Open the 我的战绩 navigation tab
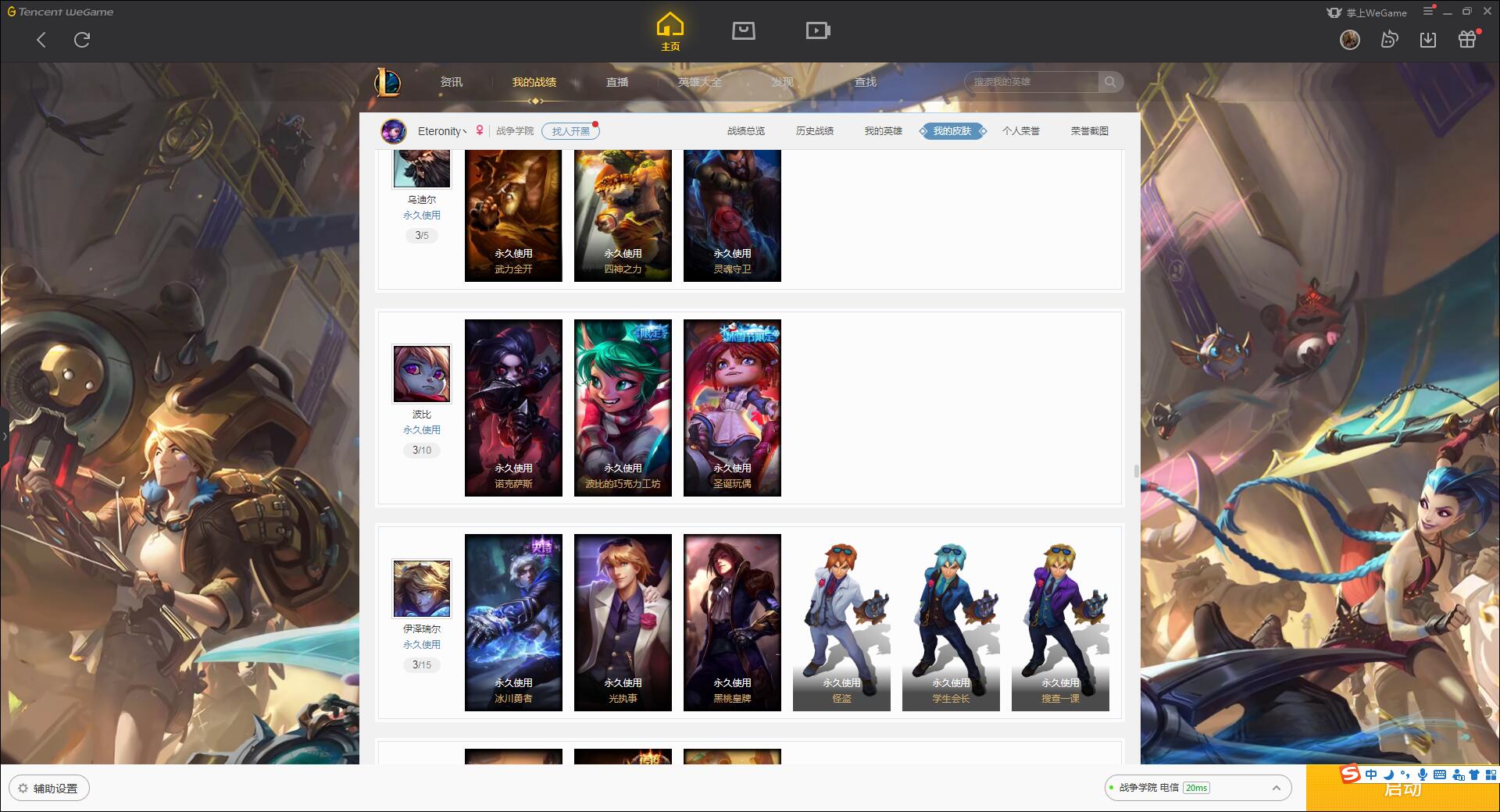This screenshot has width=1500, height=812. point(534,82)
